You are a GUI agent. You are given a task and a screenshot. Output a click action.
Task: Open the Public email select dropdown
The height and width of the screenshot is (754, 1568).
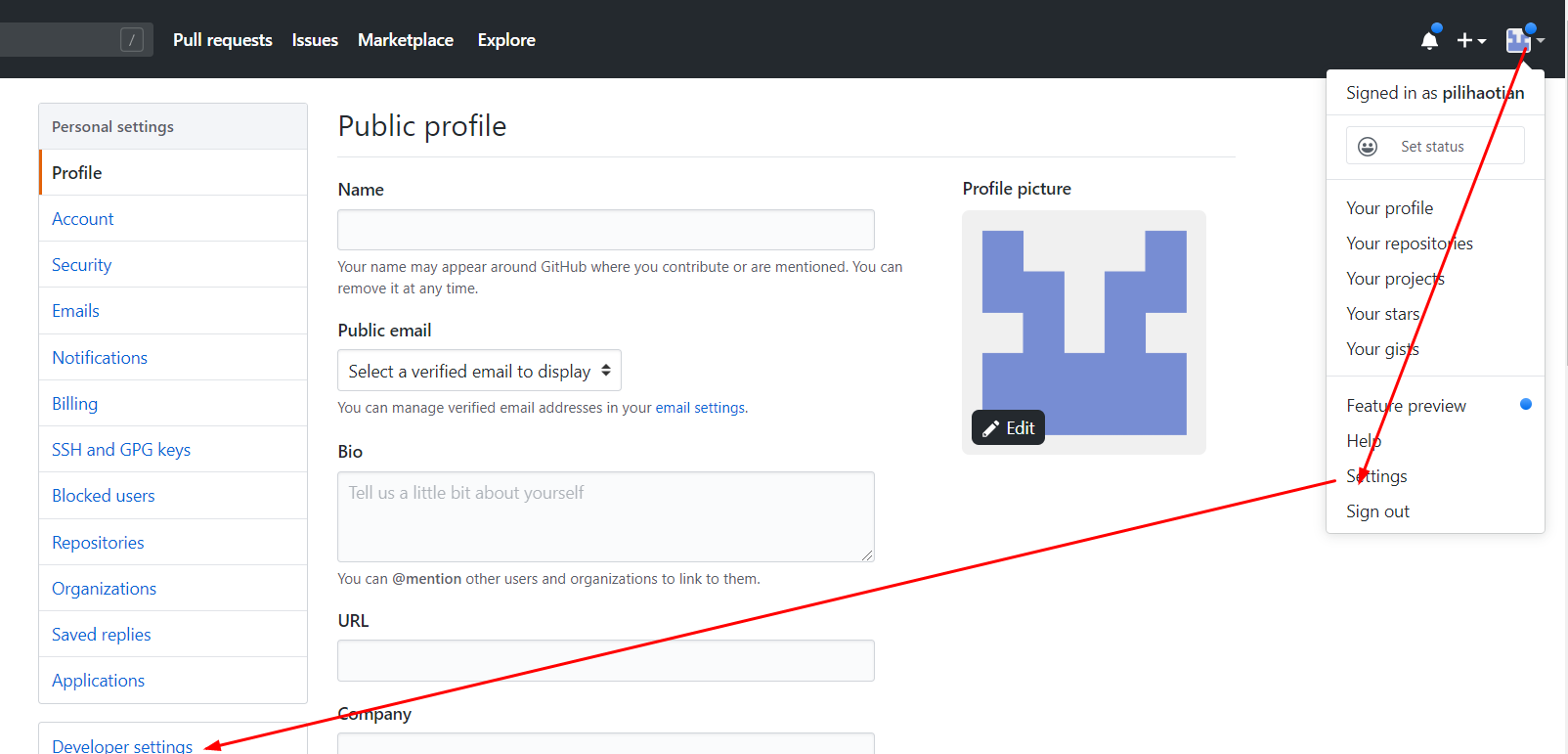(479, 371)
